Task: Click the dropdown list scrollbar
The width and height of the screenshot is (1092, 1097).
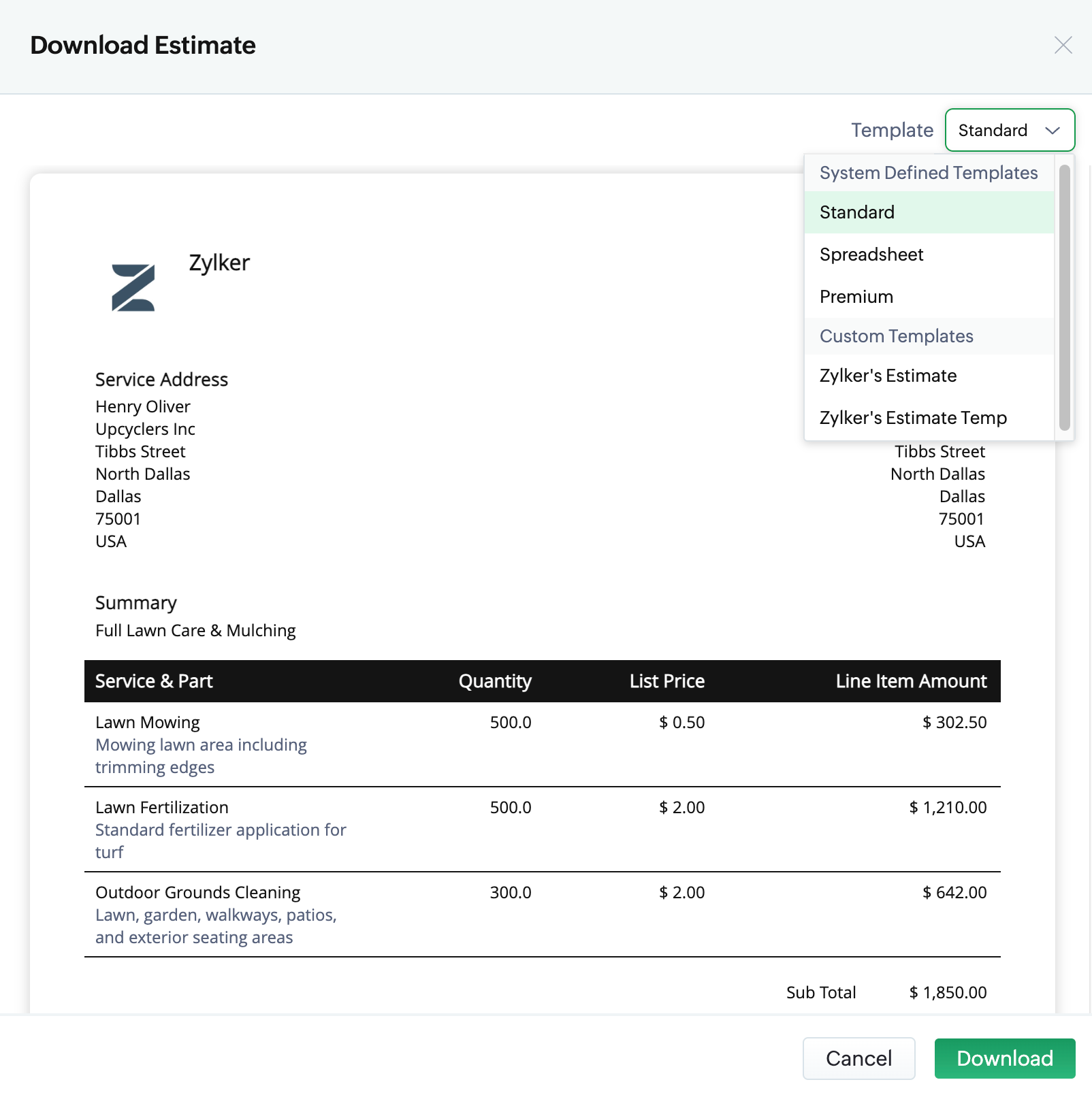Action: [1065, 297]
